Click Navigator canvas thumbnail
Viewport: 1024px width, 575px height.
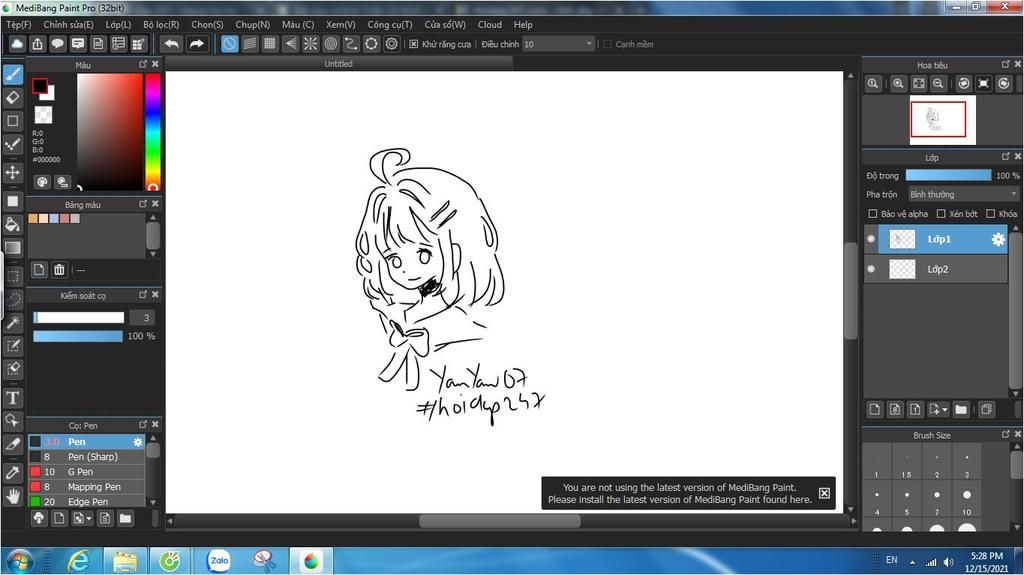942,120
